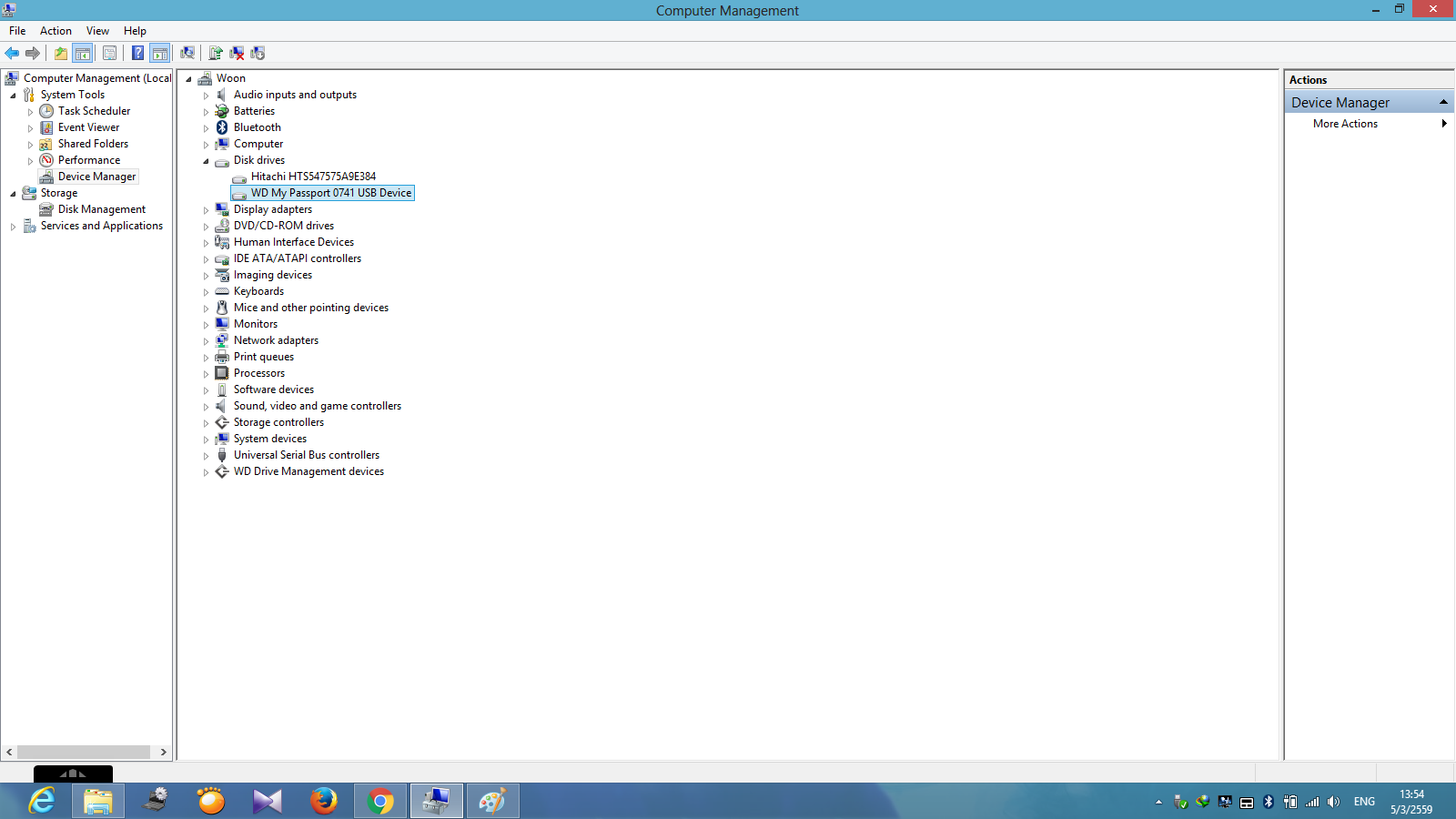
Task: Select IDE ATA/ATAPI controllers category
Action: [297, 258]
